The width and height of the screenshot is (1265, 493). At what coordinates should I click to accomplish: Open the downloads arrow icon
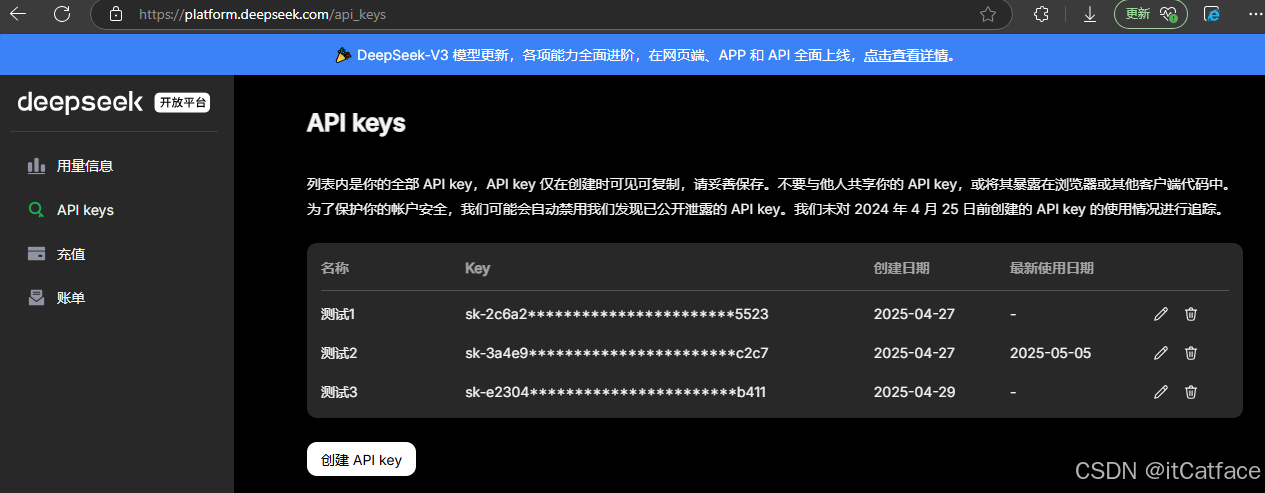point(1090,14)
